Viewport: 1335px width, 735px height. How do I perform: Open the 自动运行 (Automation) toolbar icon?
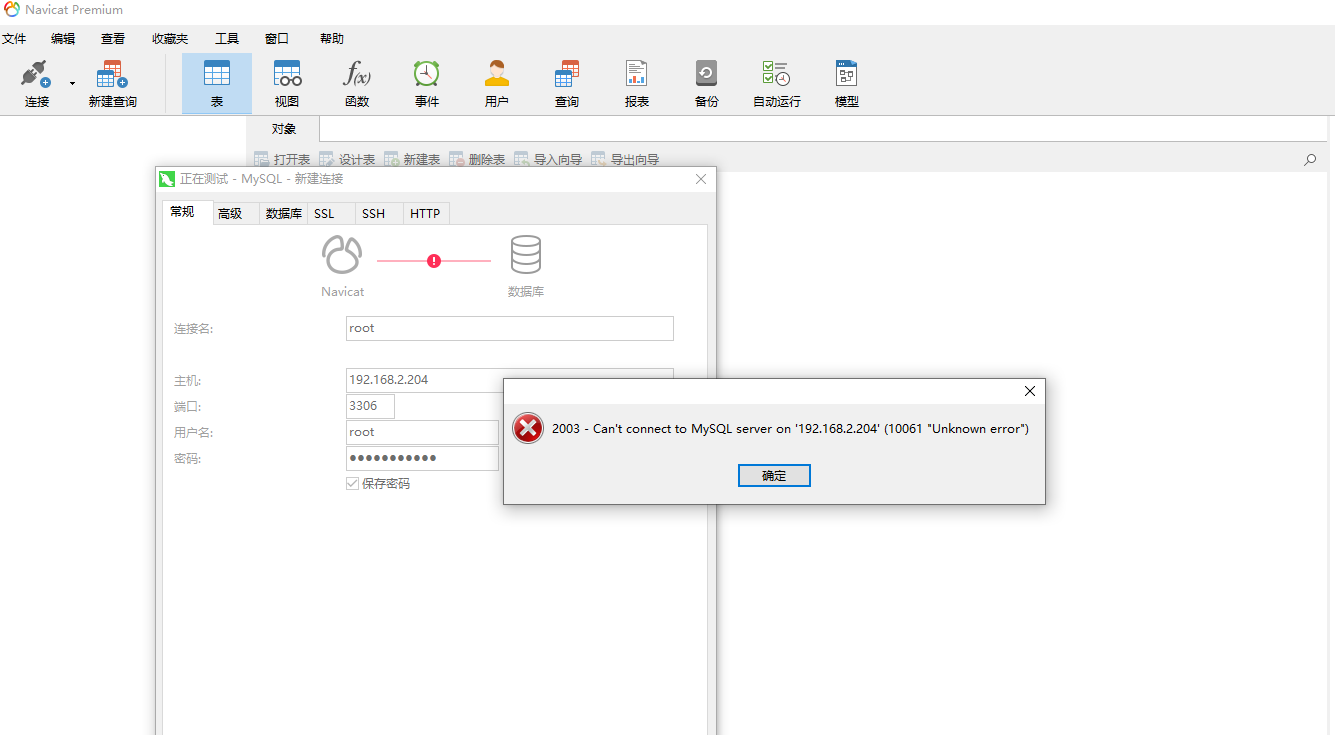pos(777,84)
